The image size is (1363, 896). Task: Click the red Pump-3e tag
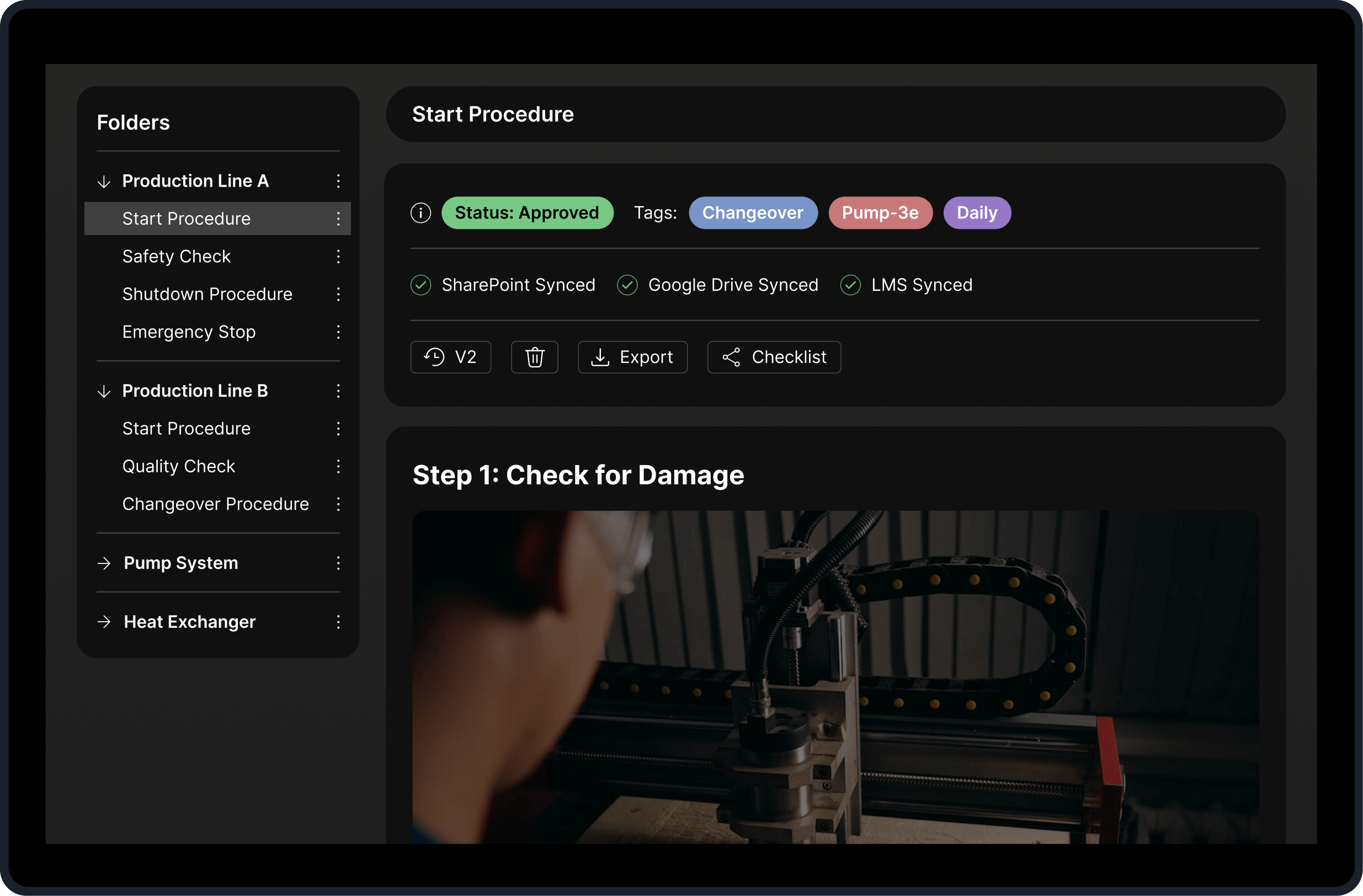click(880, 213)
